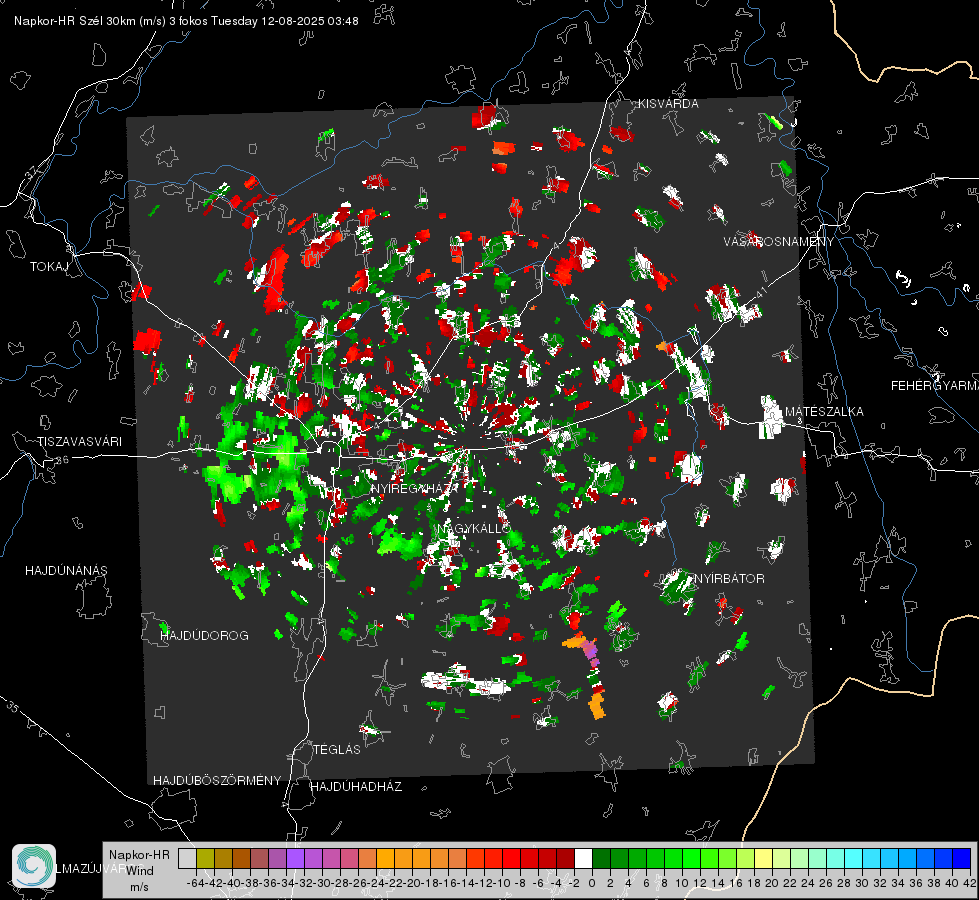Pick the dark blue swatch above 40
Viewport: 979px width, 900px height.
click(962, 858)
